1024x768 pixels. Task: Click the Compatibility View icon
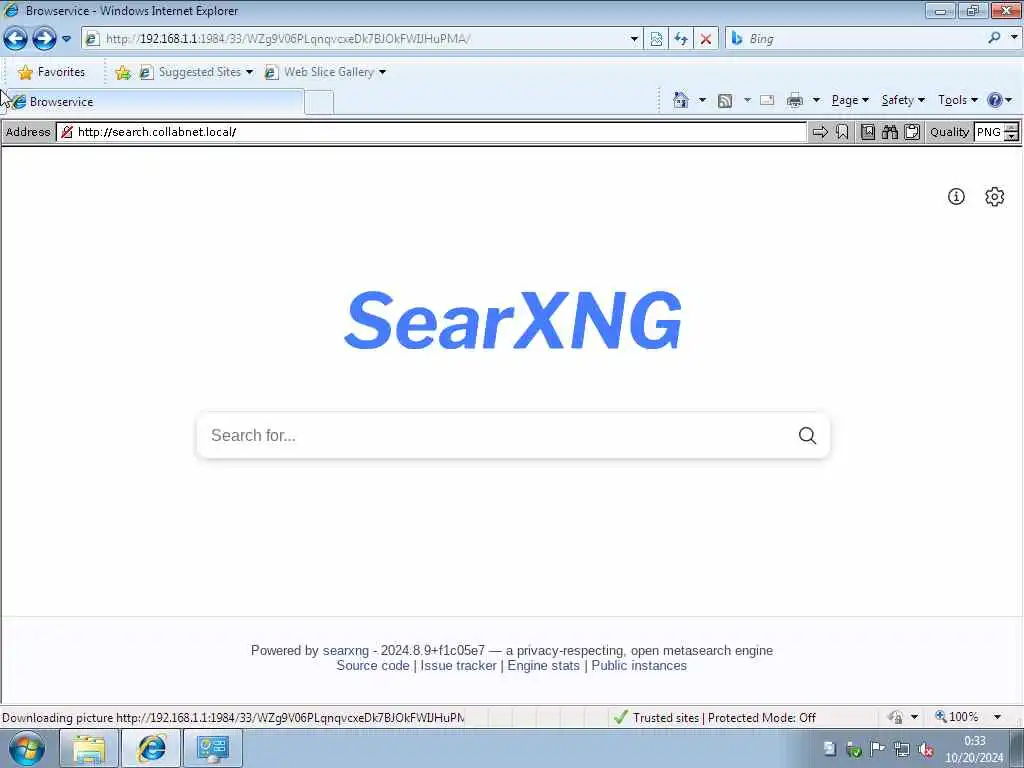click(656, 39)
